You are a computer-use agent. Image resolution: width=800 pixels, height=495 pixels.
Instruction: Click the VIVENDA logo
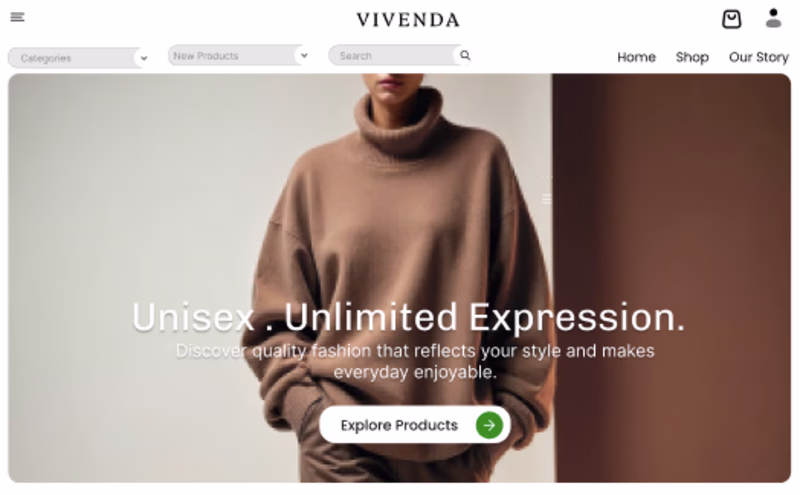coord(408,20)
